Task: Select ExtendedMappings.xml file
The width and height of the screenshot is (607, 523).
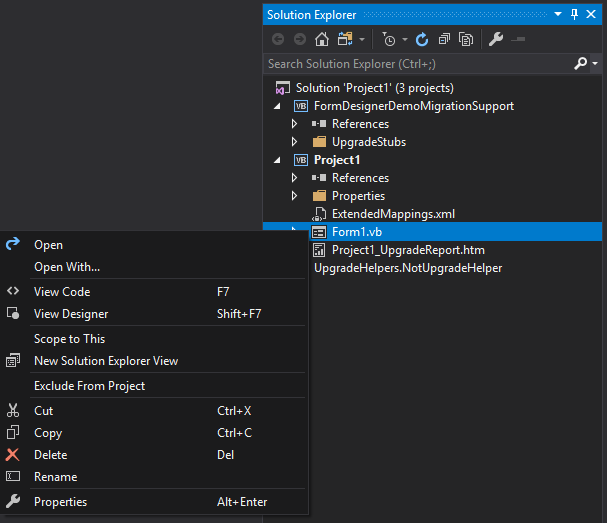Action: (x=393, y=214)
